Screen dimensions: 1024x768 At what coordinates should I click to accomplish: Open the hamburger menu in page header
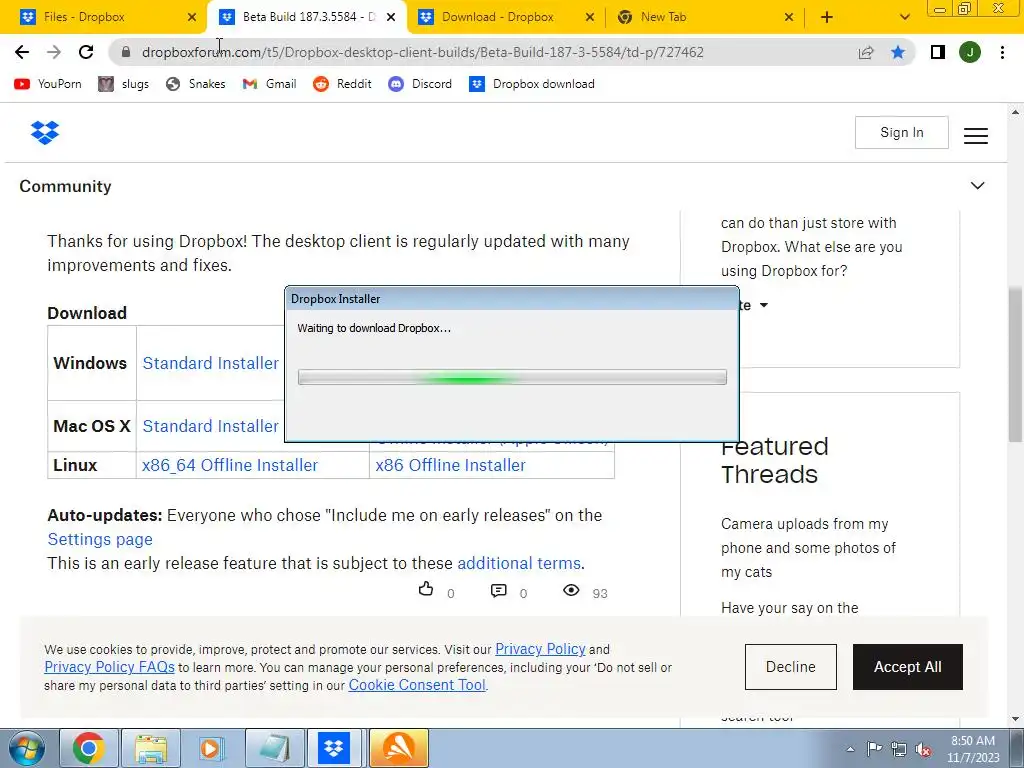pos(976,135)
